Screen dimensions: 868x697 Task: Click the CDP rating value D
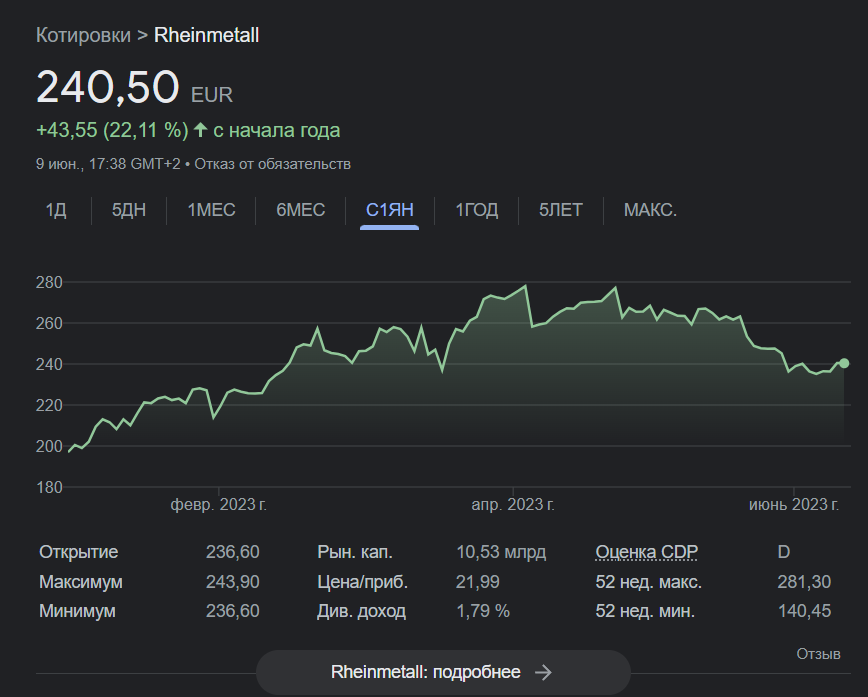pyautogui.click(x=784, y=552)
